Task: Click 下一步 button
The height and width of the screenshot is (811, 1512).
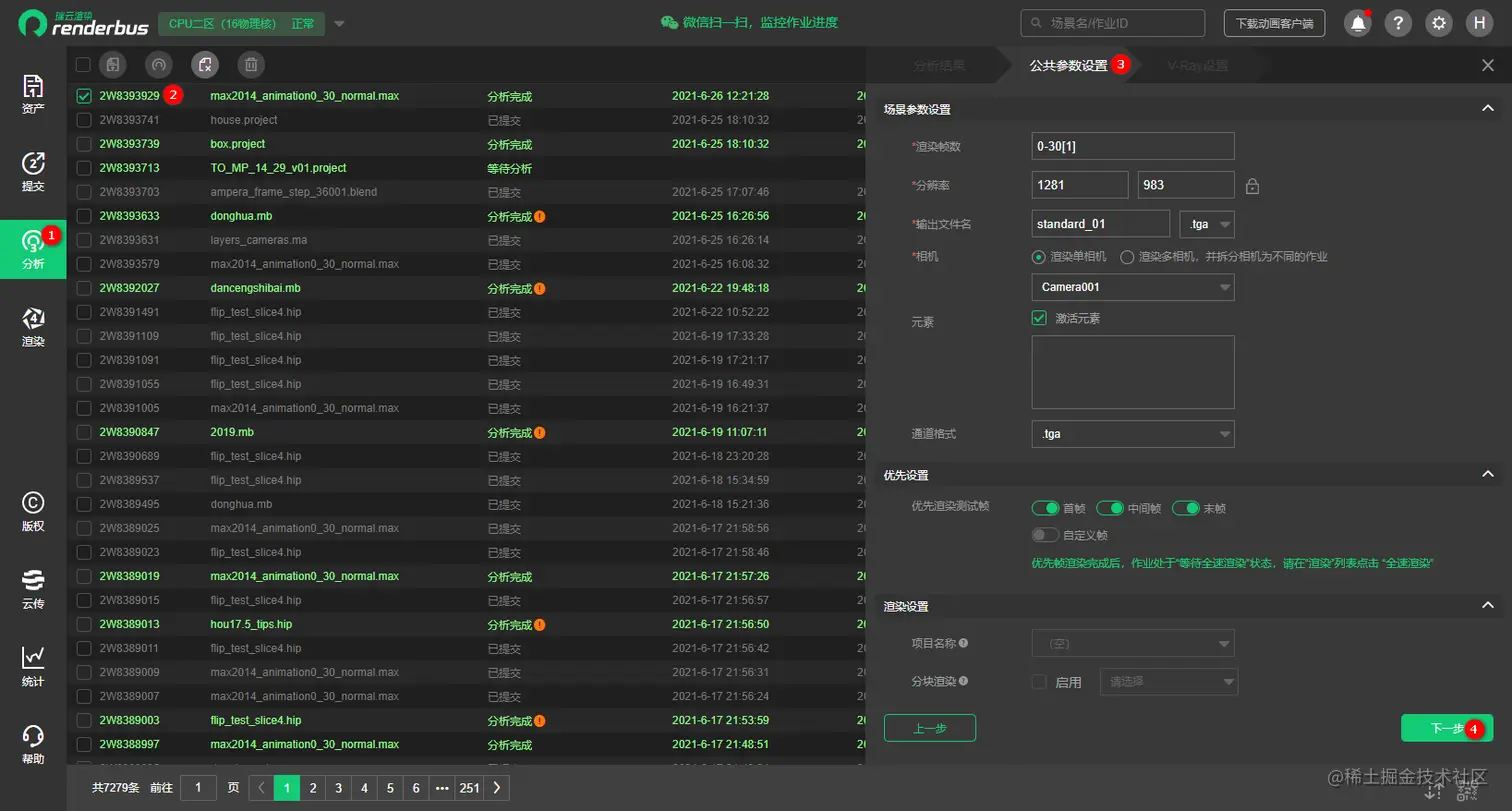Action: point(1447,728)
